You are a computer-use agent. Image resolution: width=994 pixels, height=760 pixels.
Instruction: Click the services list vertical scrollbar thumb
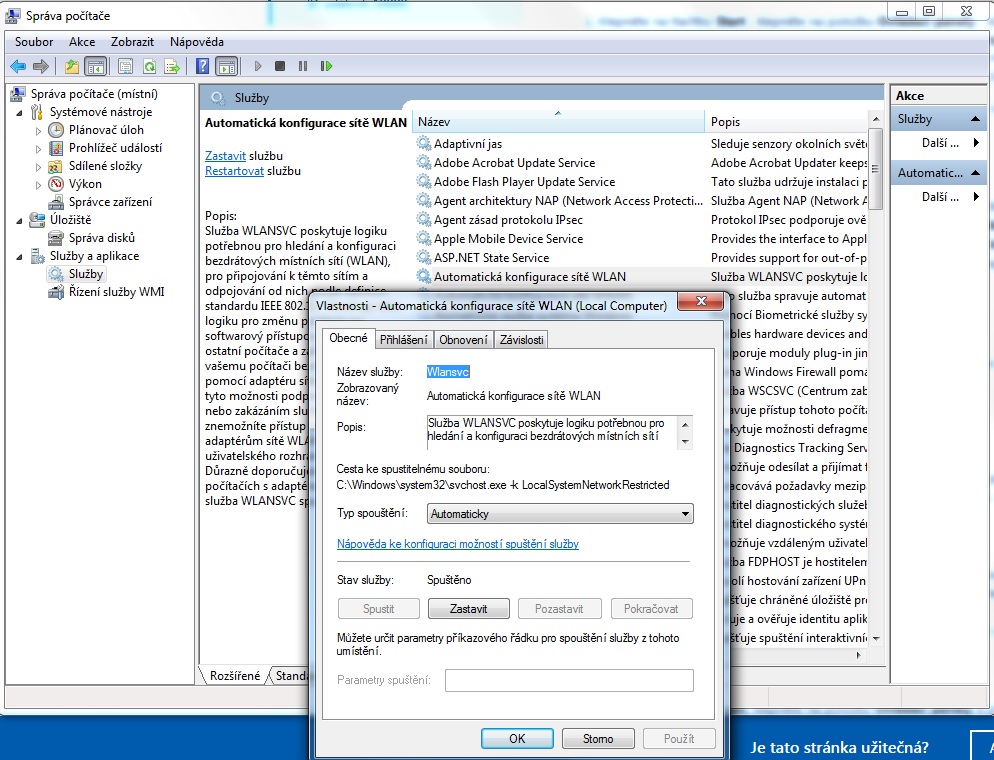tap(875, 169)
